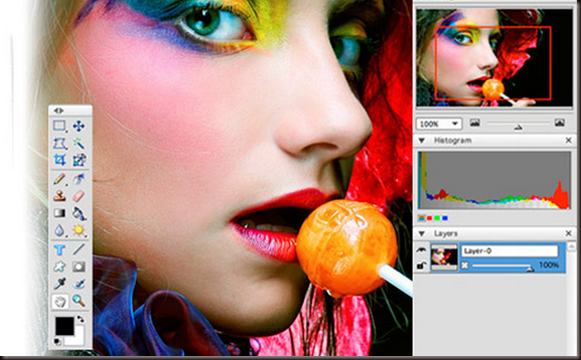
Task: Open the black foreground color swatch
Action: (x=64, y=326)
